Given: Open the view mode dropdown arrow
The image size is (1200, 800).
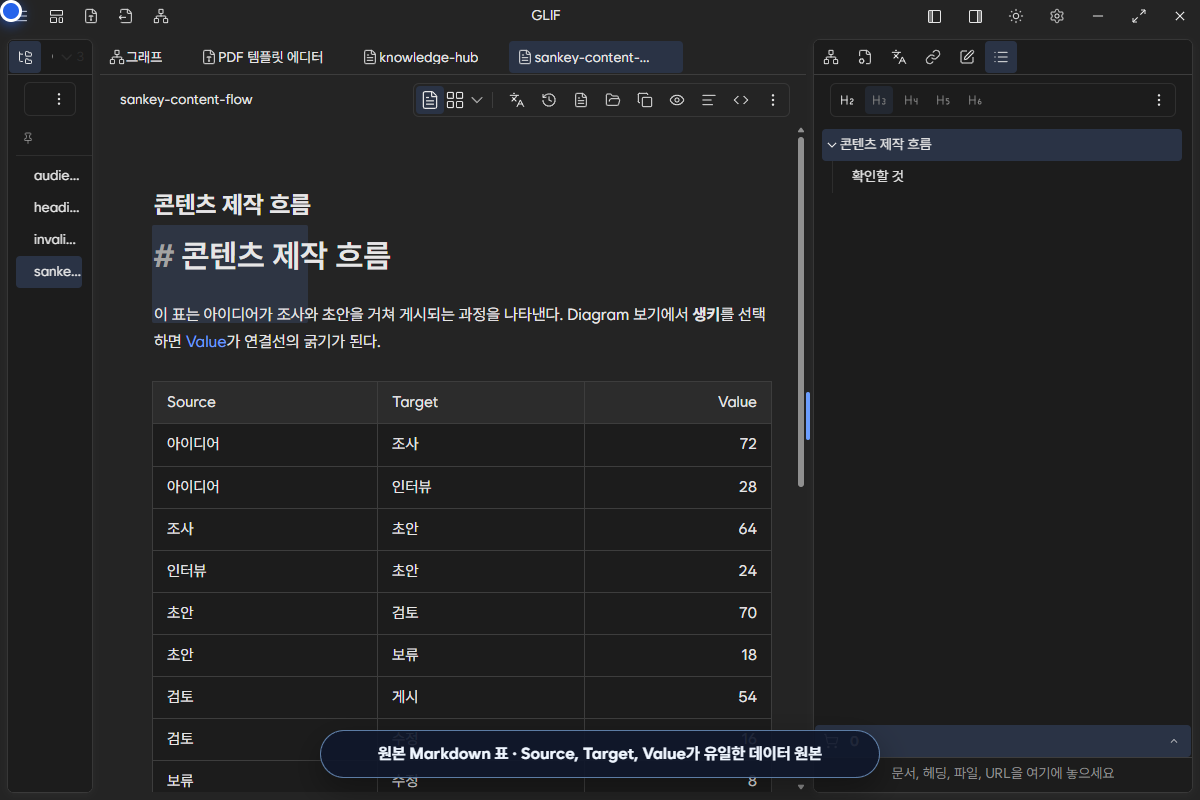Looking at the screenshot, I should pos(477,100).
